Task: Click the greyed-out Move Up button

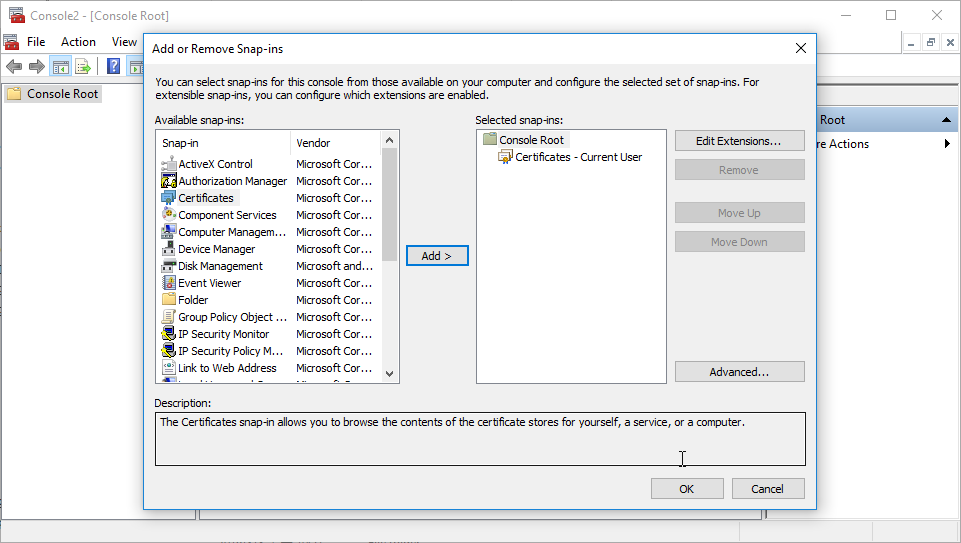Action: tap(740, 213)
